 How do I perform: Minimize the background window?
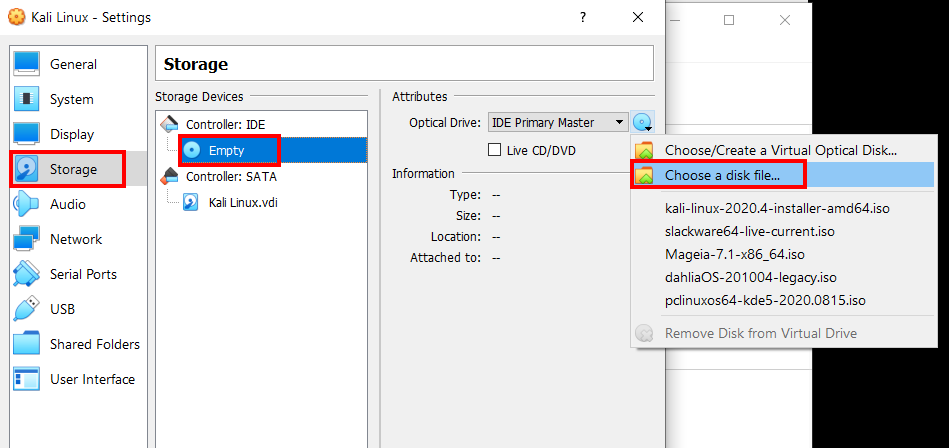[x=674, y=20]
